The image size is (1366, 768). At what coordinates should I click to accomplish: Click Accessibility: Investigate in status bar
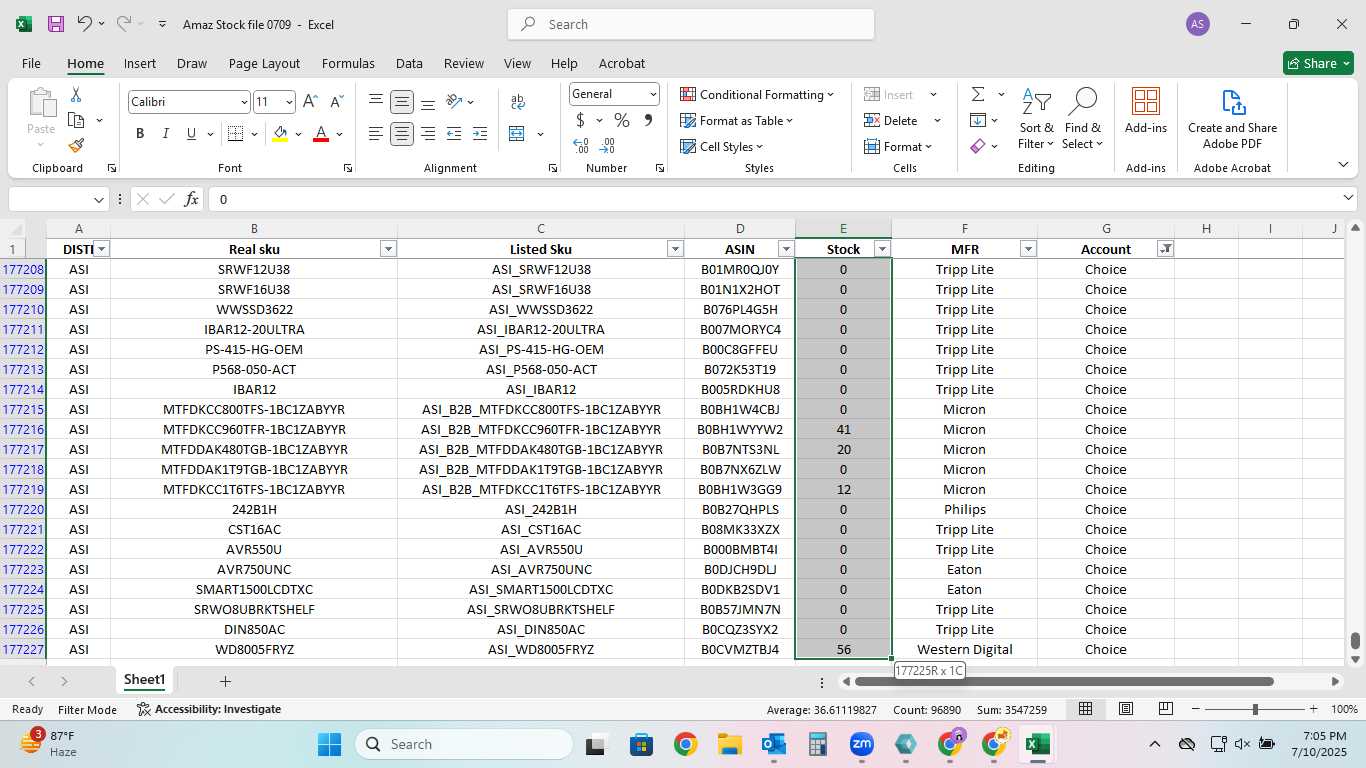point(209,709)
